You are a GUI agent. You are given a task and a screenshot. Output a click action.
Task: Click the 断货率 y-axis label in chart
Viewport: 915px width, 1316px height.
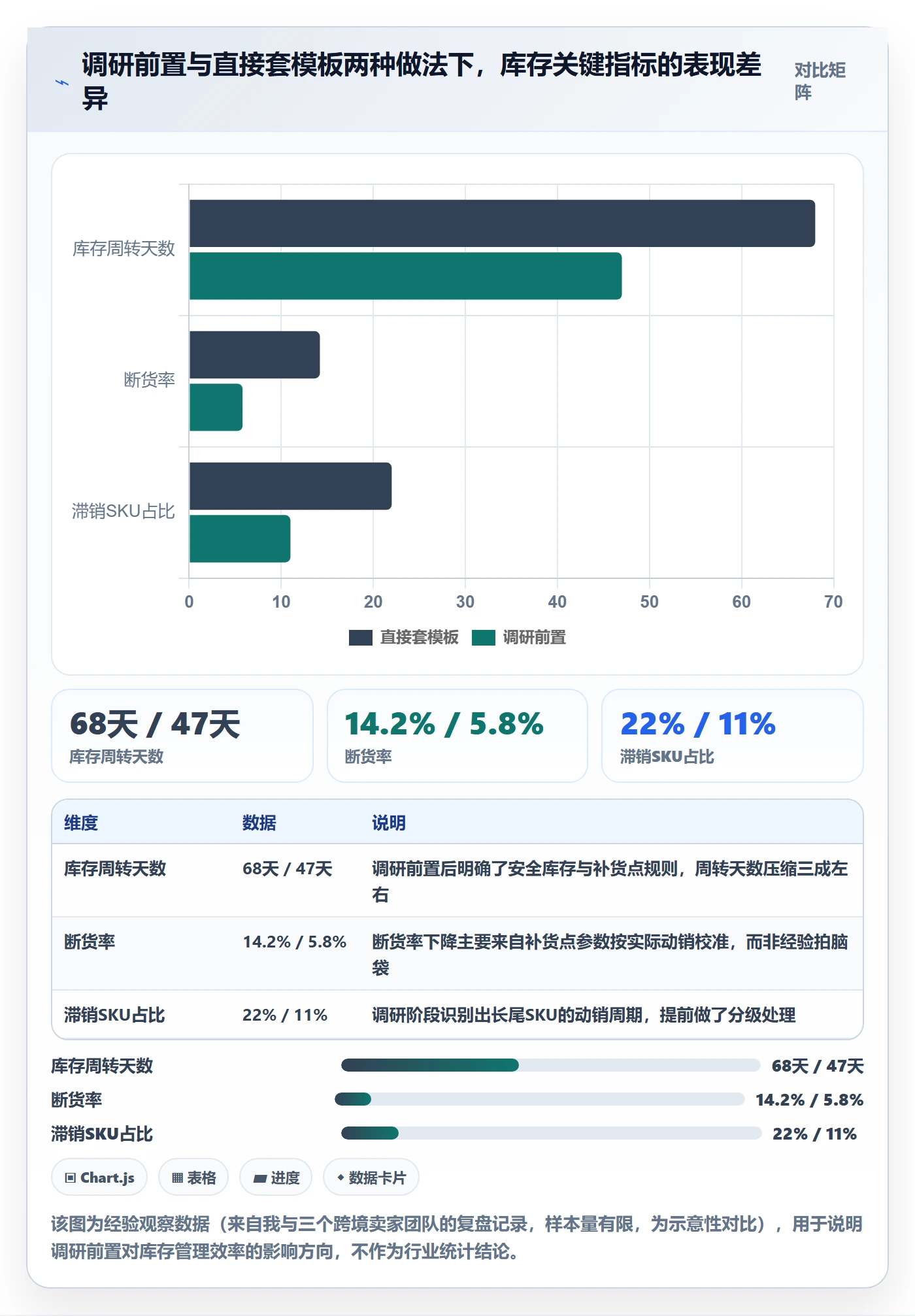(x=150, y=380)
